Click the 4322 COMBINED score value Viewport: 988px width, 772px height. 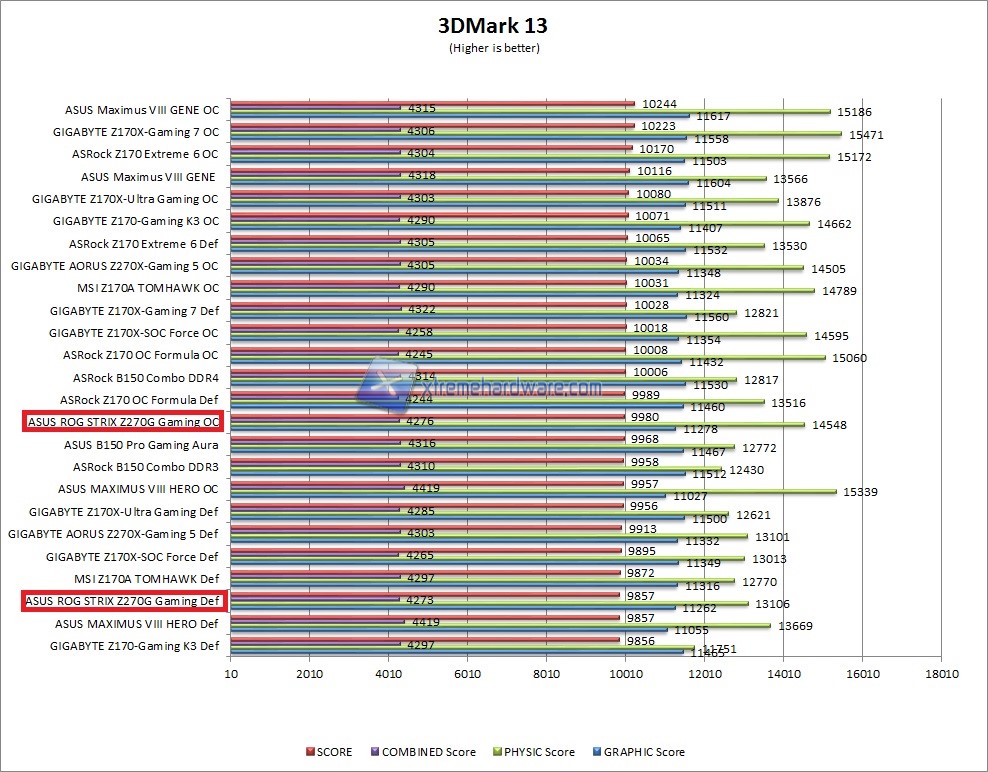click(418, 309)
